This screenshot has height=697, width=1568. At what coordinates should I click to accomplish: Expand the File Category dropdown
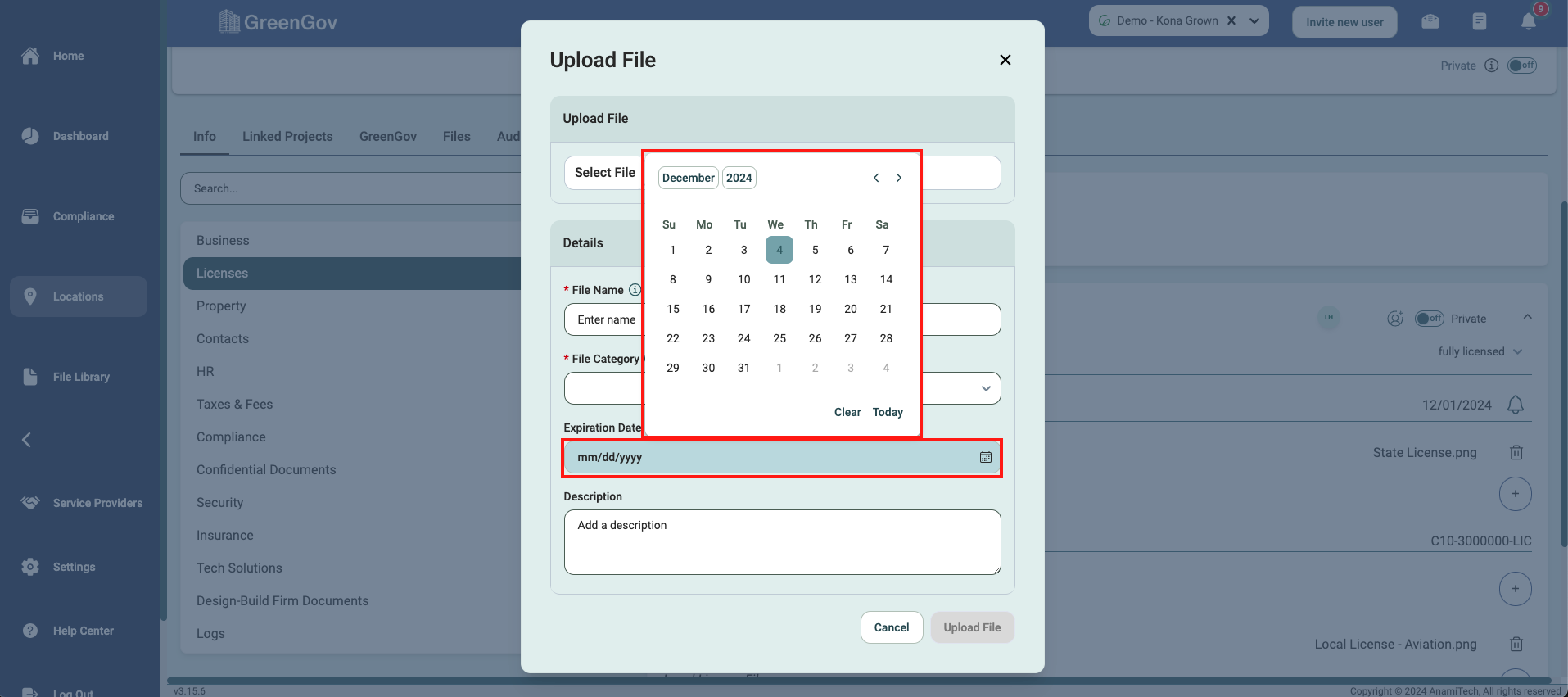pyautogui.click(x=985, y=388)
